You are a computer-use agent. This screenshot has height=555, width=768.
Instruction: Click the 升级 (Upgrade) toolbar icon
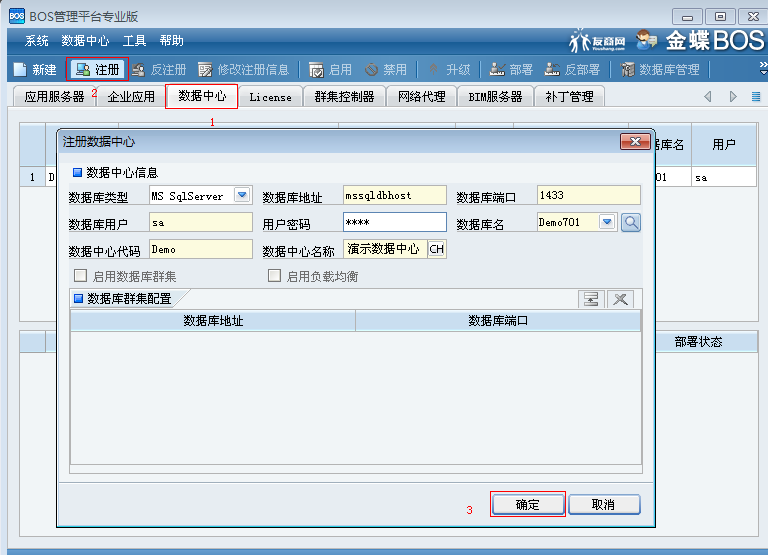[x=433, y=70]
